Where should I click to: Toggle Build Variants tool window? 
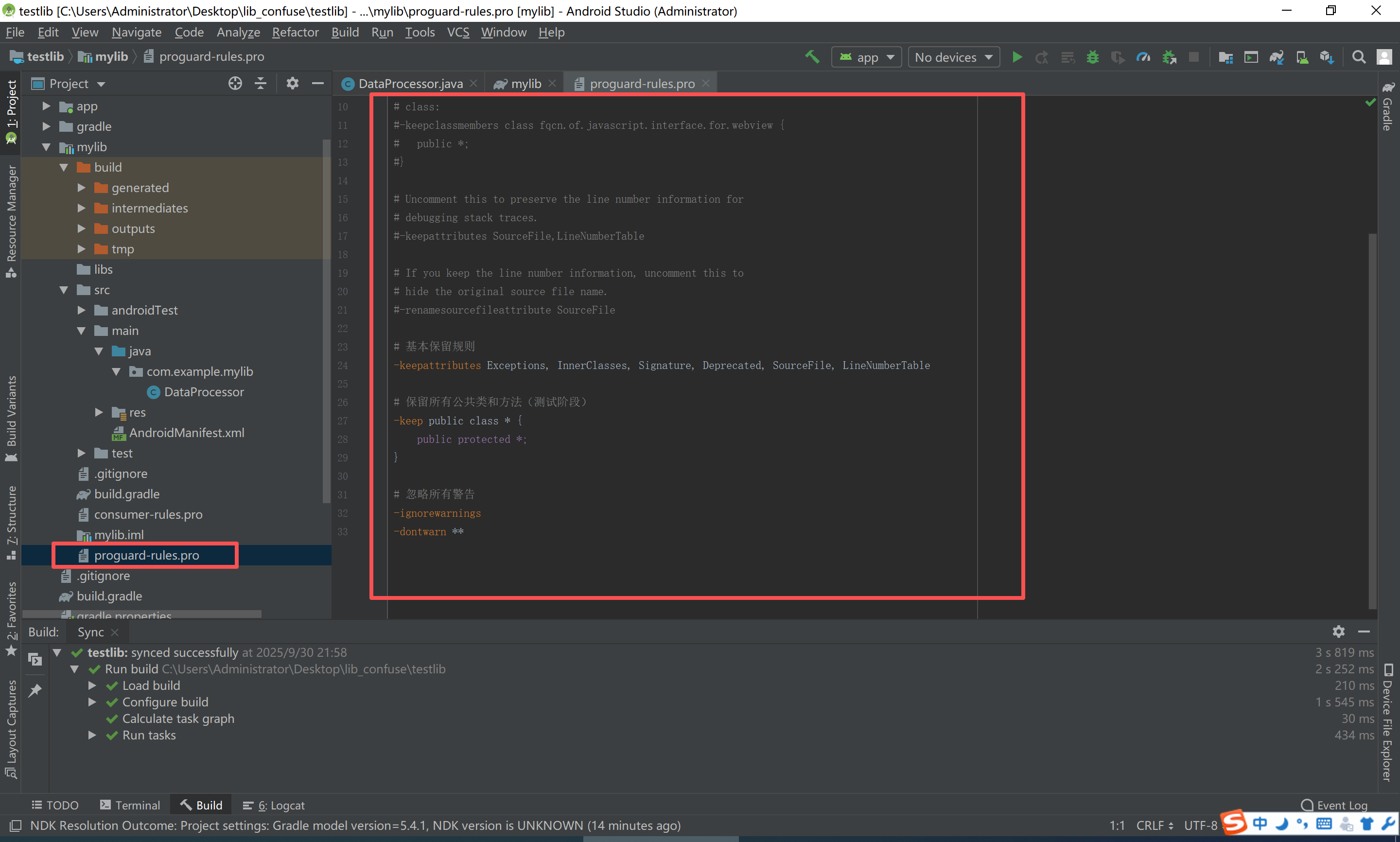click(11, 417)
